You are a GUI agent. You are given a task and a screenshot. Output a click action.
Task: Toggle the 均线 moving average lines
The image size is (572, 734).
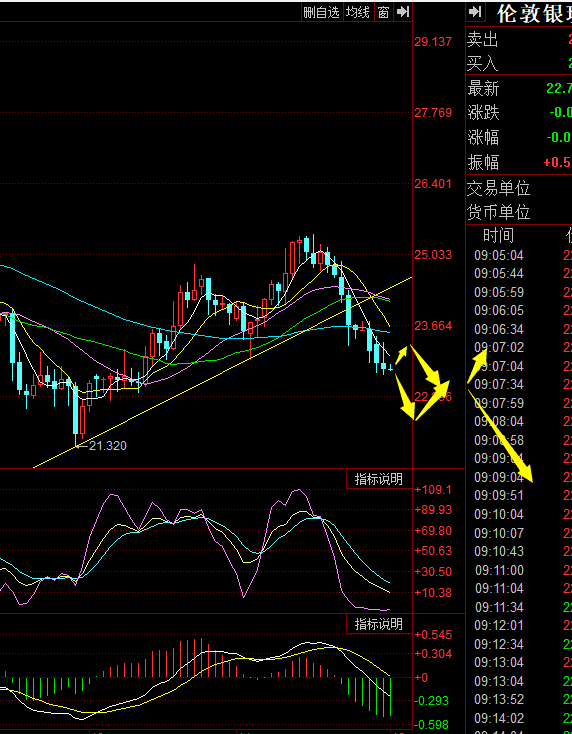(x=358, y=13)
